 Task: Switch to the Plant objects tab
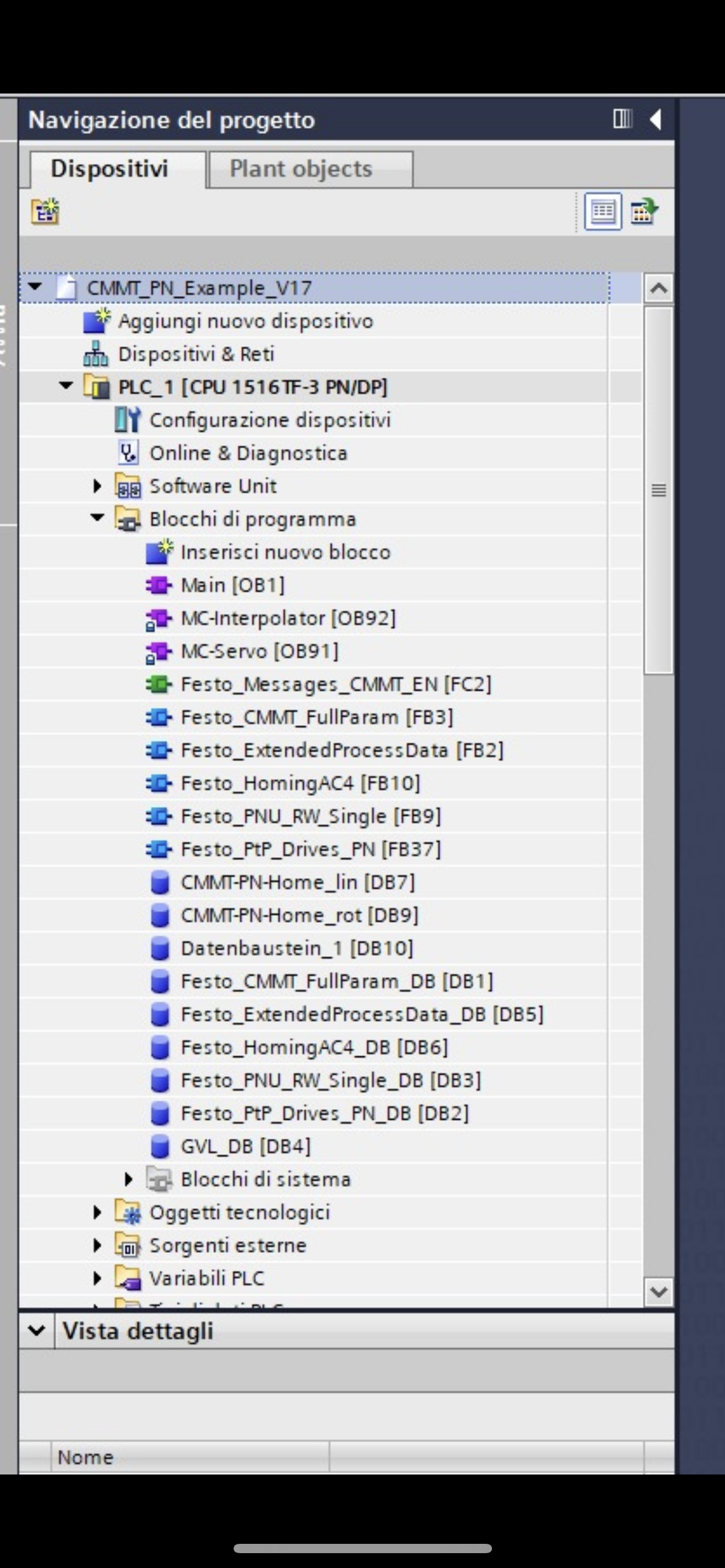(311, 168)
